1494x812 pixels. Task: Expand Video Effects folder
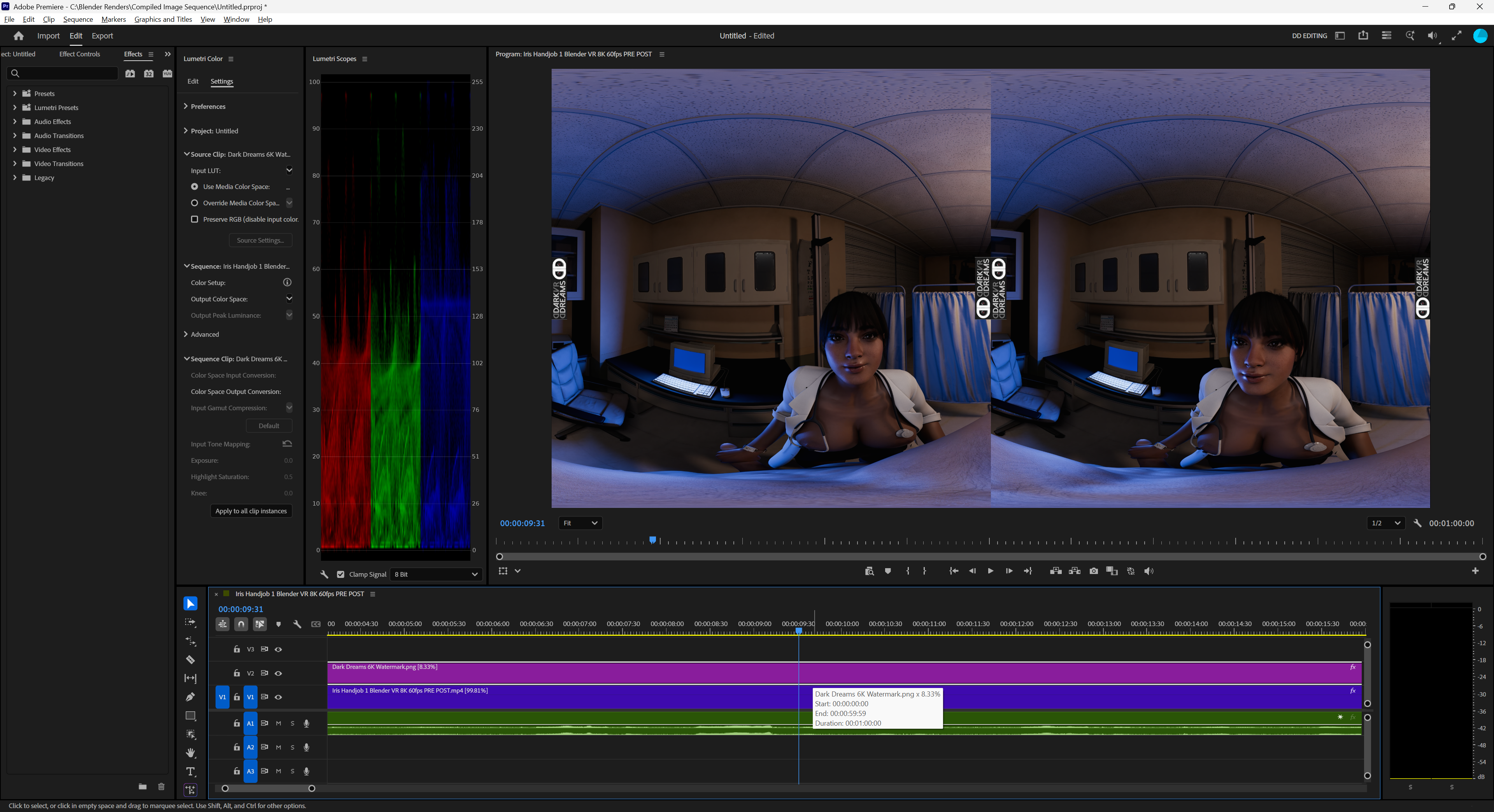pos(14,150)
